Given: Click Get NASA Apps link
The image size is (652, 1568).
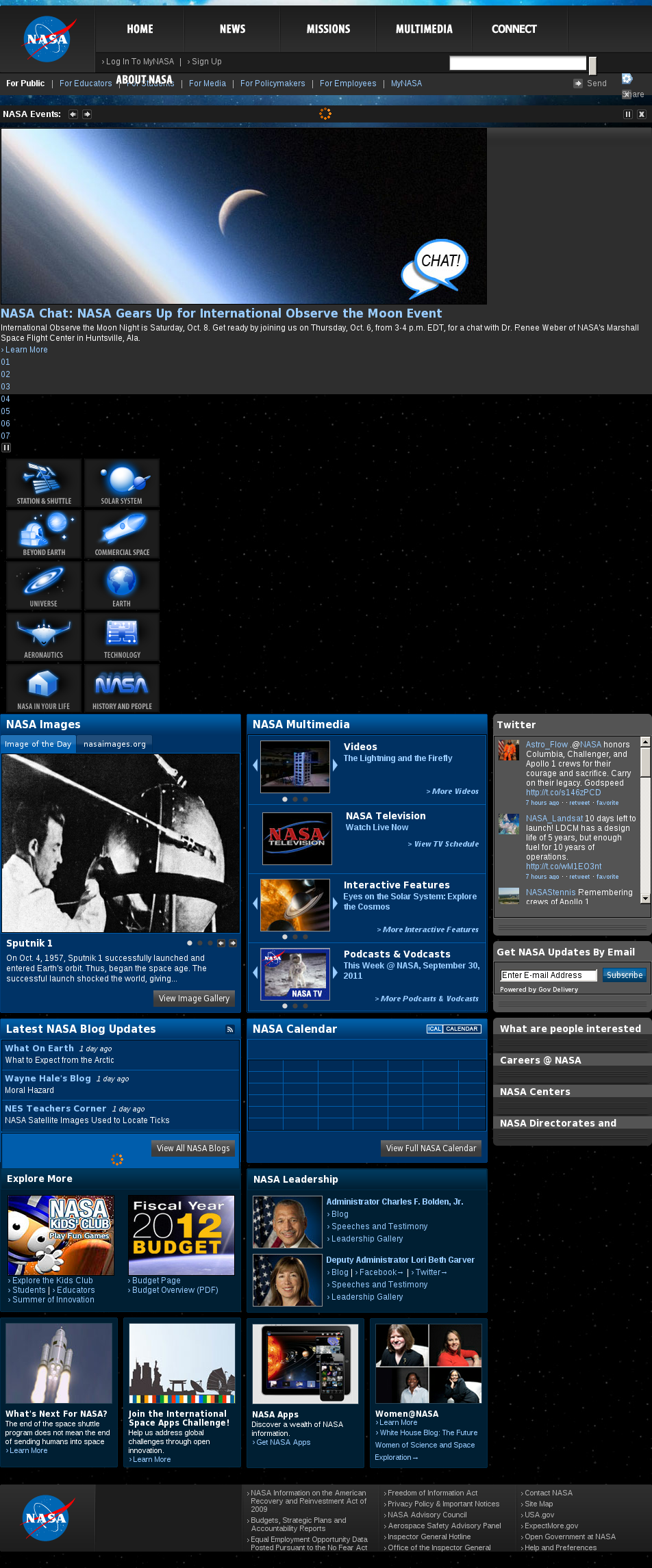Looking at the screenshot, I should [x=283, y=1442].
